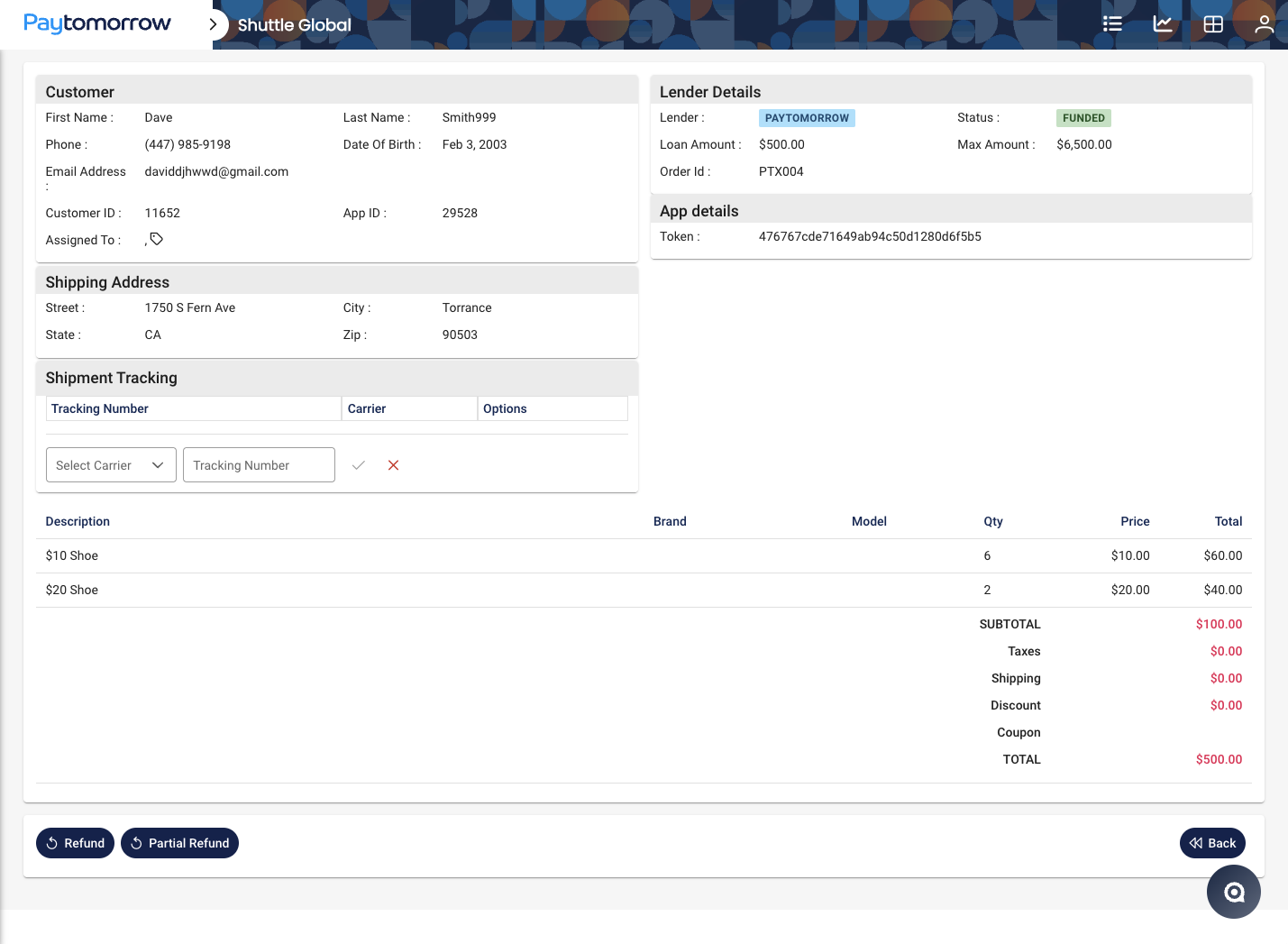Select the $60.00 line total
Screen dimensions: 1288x944
click(x=1223, y=555)
